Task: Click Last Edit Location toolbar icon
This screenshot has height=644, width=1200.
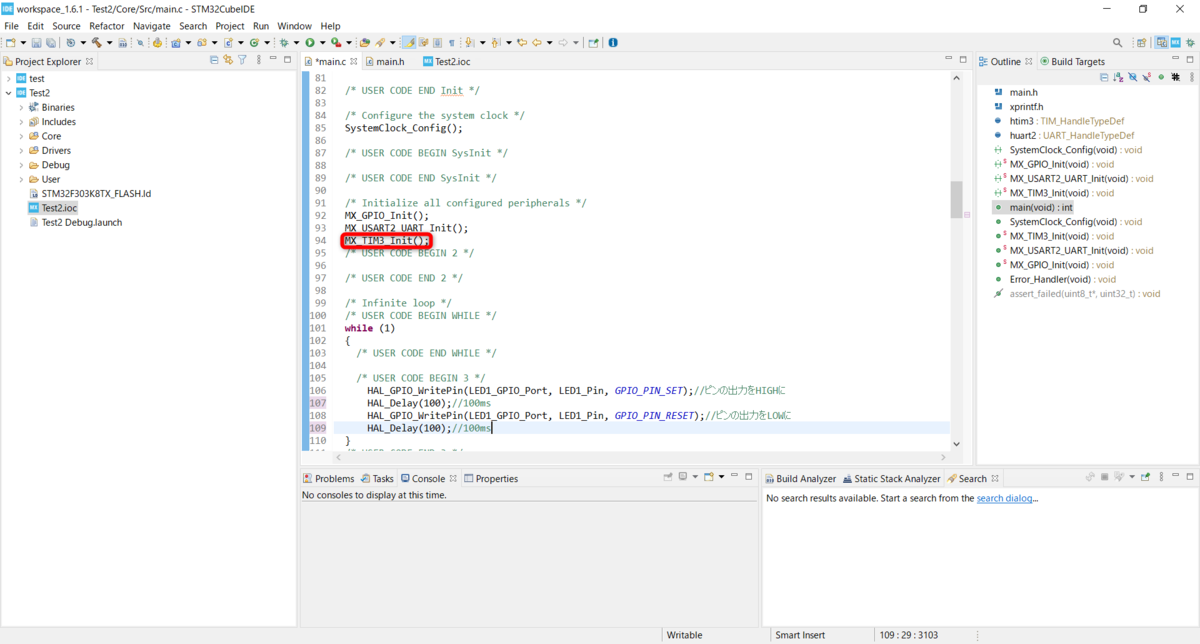Action: 522,43
